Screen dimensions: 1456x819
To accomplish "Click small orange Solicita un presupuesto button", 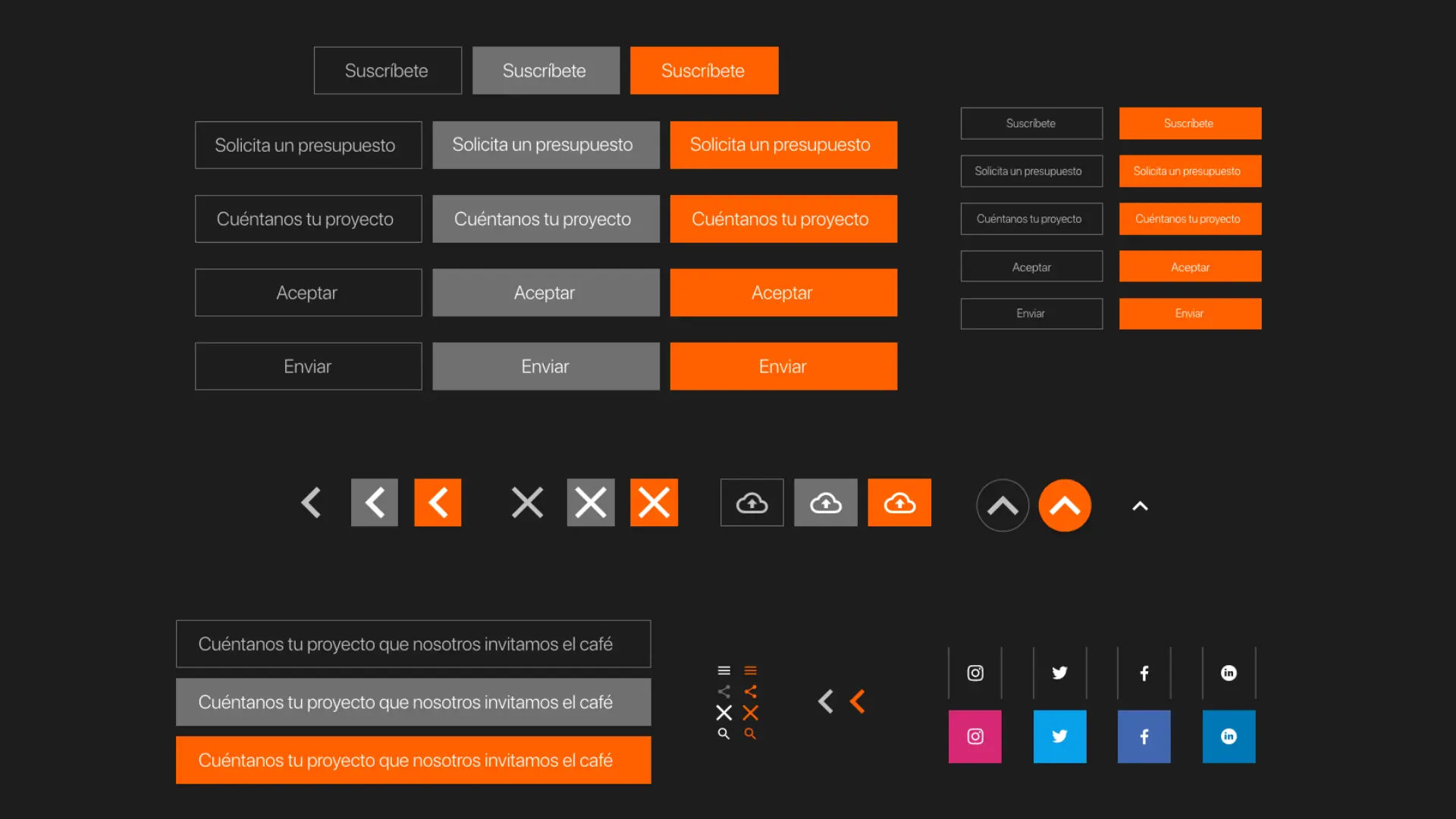I will click(x=1190, y=171).
